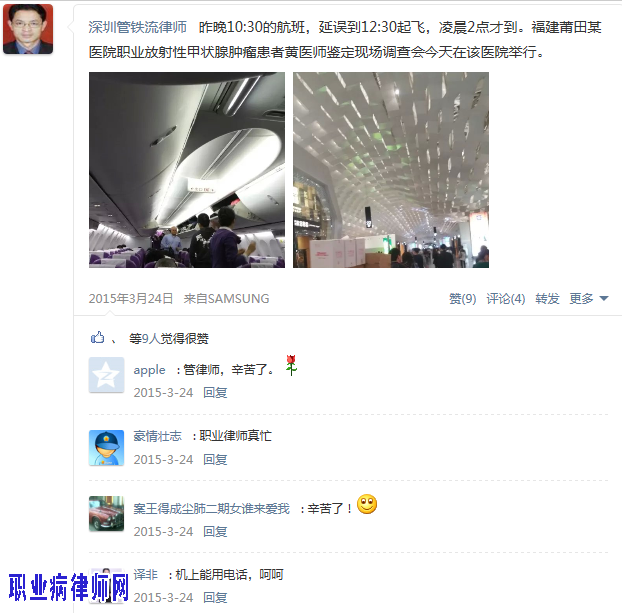
Task: Select 转发 to repost
Action: (x=547, y=298)
